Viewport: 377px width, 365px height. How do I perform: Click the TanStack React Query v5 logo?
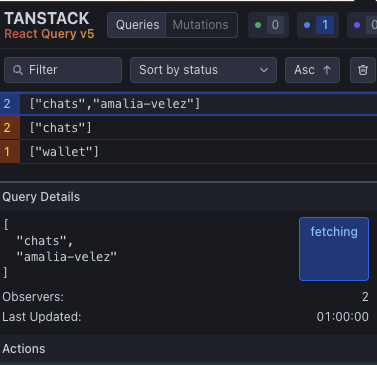point(49,25)
